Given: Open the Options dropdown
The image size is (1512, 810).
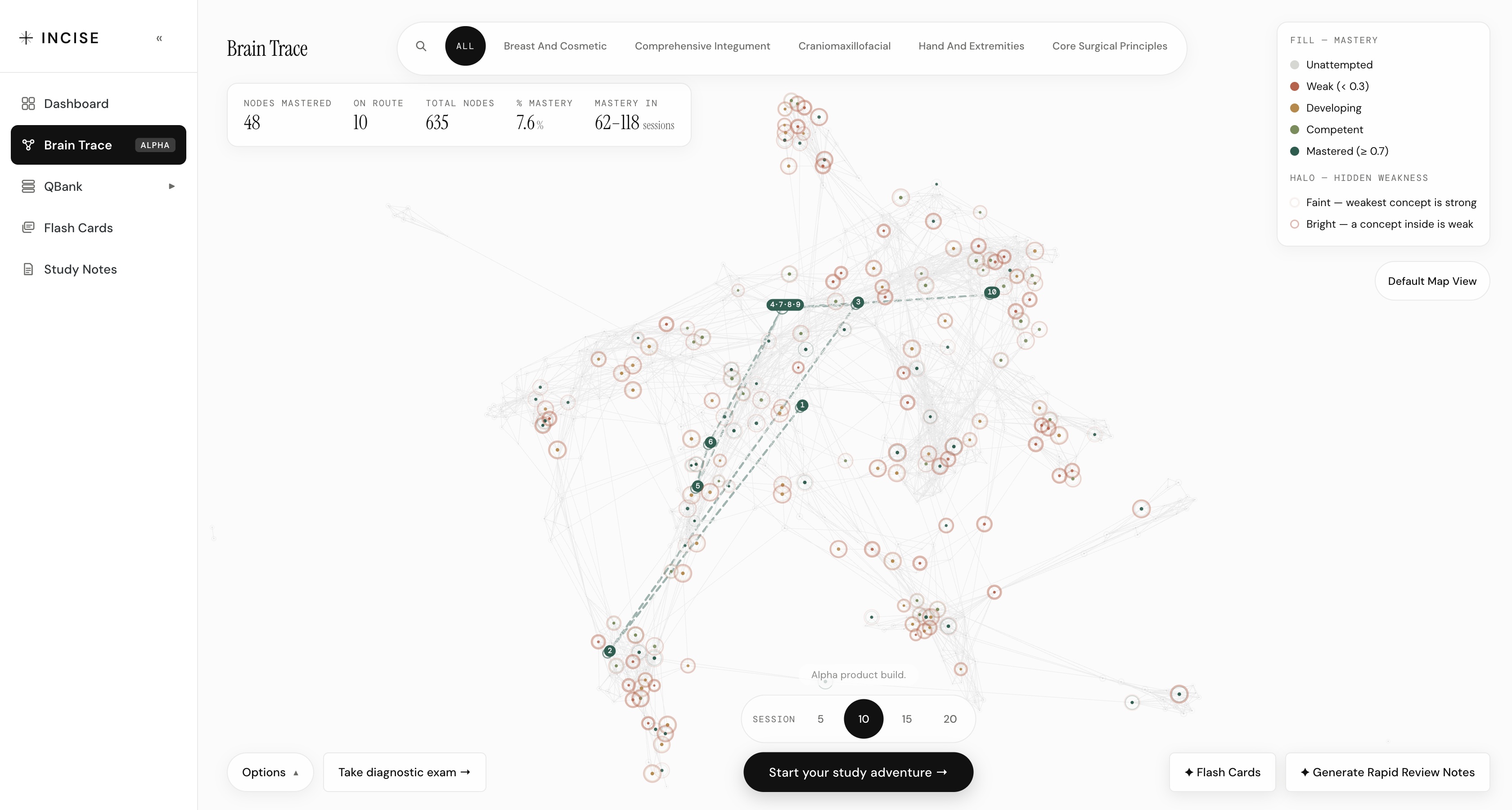Looking at the screenshot, I should click(270, 773).
